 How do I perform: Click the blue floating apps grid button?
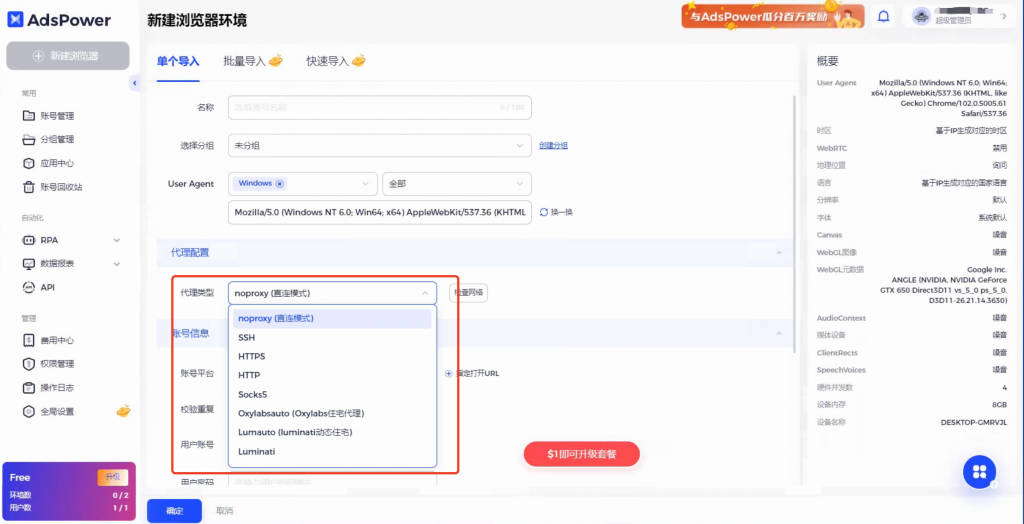click(x=980, y=472)
